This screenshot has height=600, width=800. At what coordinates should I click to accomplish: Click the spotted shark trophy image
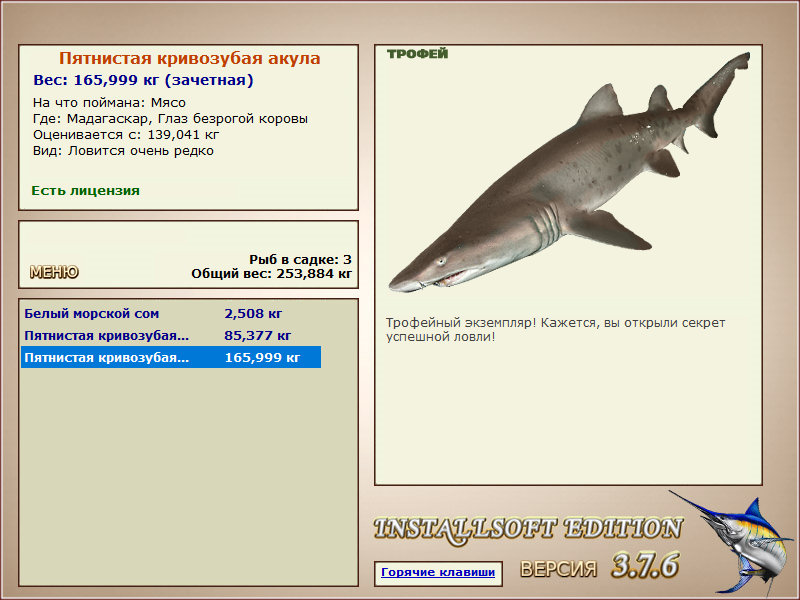pyautogui.click(x=569, y=172)
